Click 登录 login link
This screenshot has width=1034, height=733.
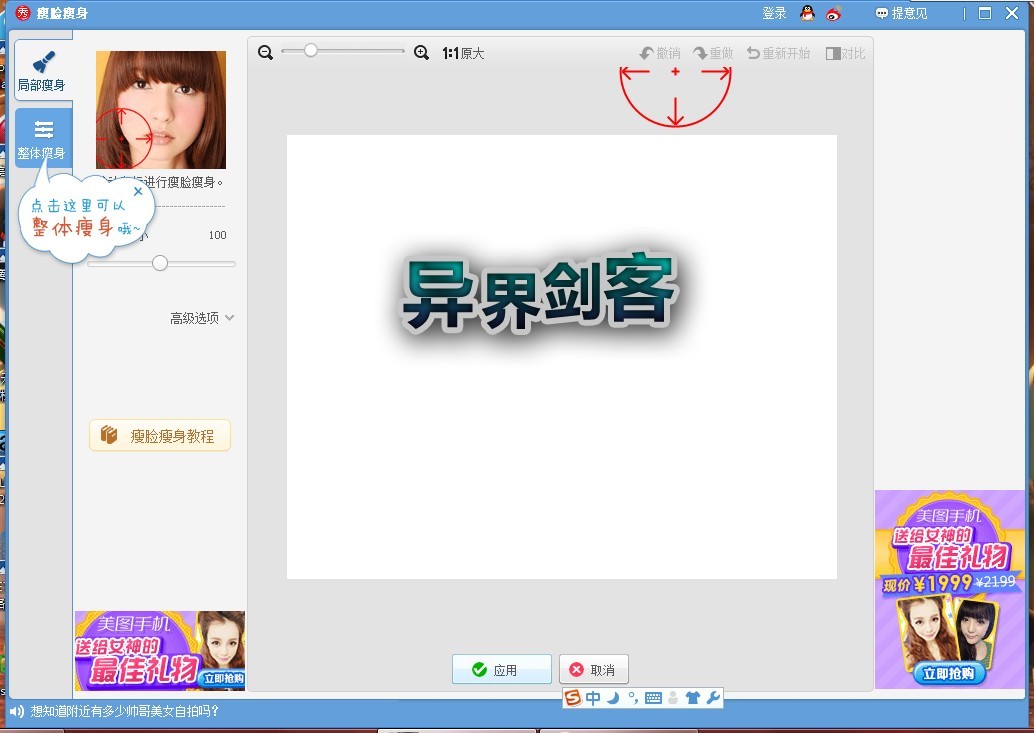click(774, 13)
